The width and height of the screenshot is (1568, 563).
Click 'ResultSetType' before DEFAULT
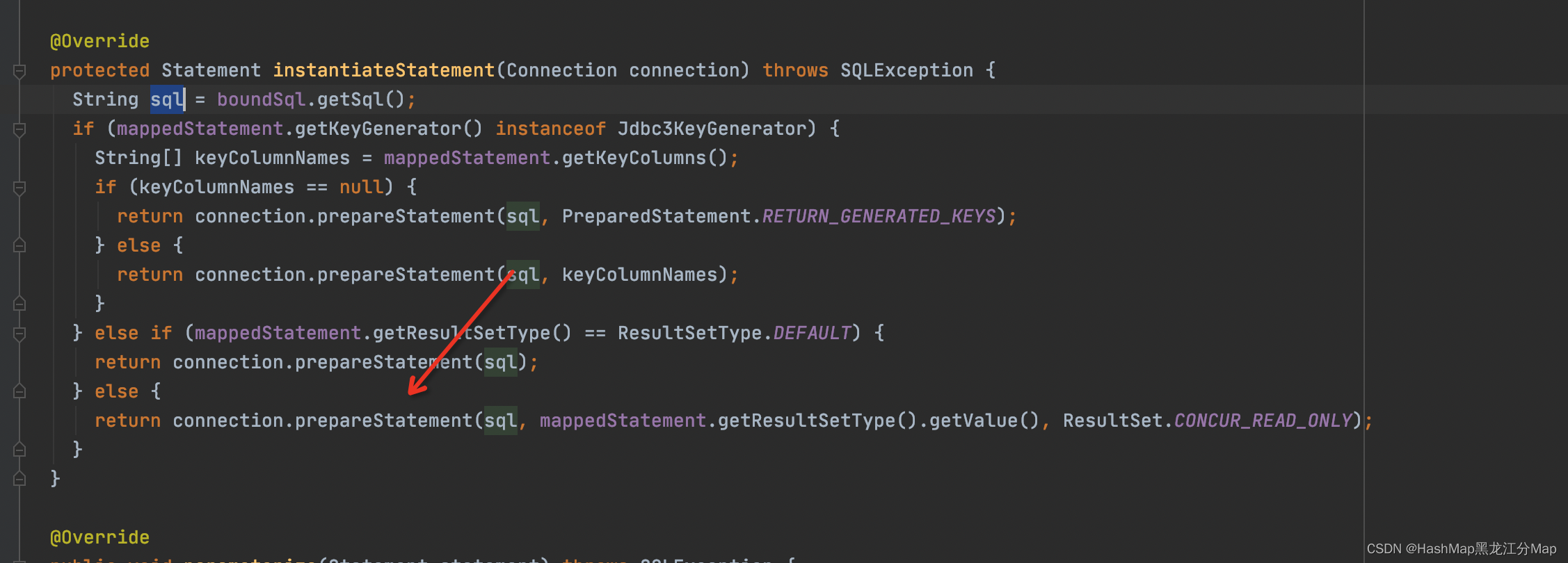[x=689, y=333]
